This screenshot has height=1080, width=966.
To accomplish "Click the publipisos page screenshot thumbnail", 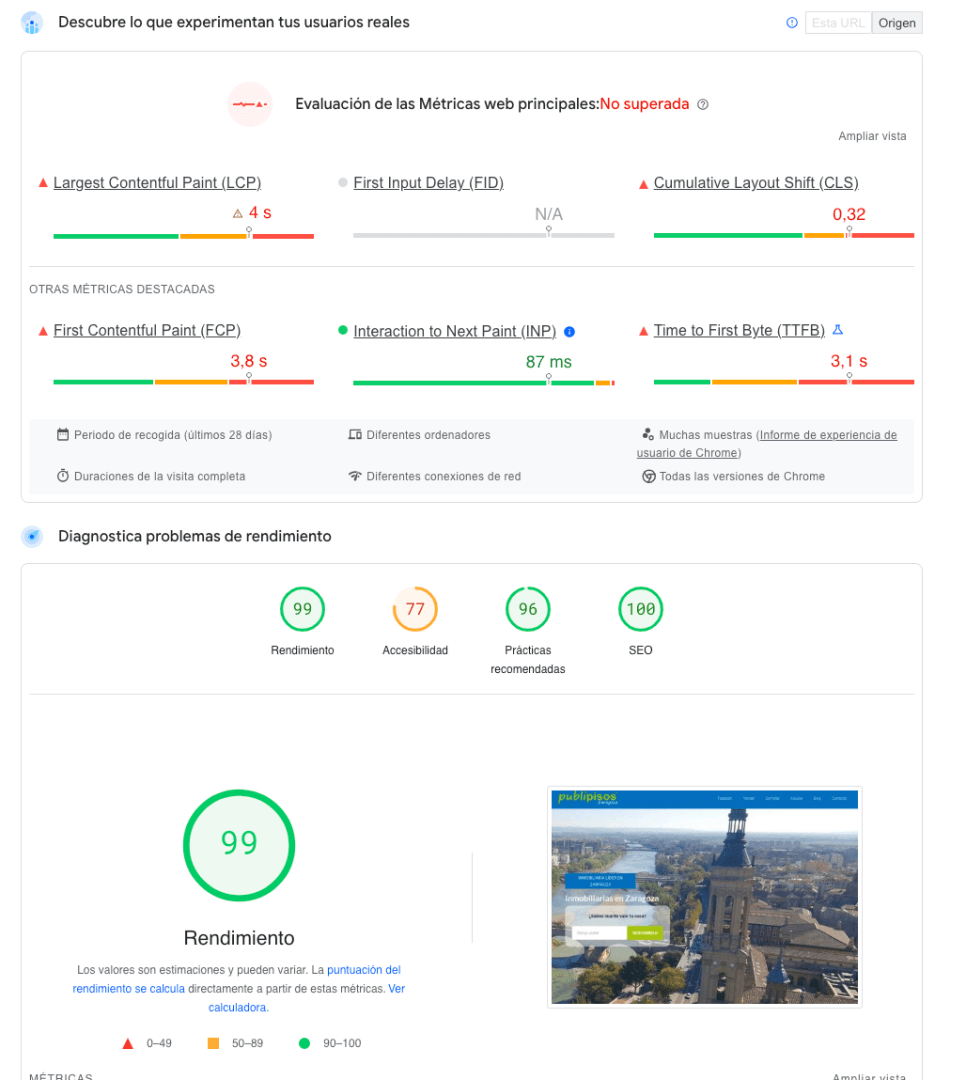I will click(704, 897).
